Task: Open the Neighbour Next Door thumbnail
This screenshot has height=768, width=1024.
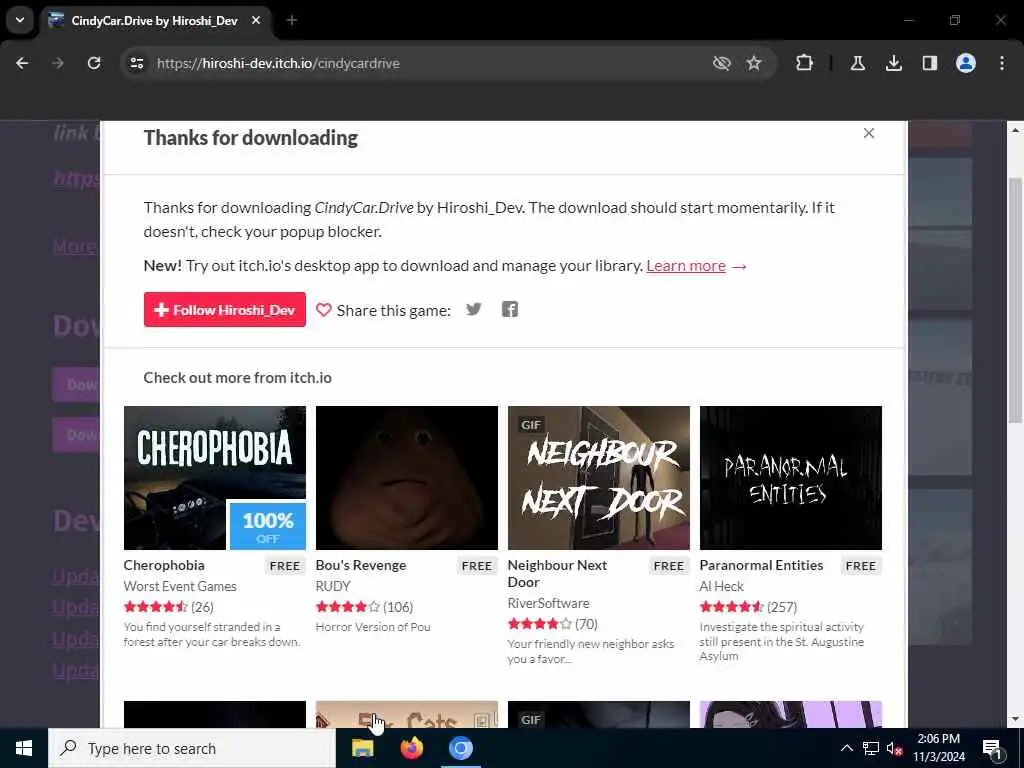Action: (599, 478)
